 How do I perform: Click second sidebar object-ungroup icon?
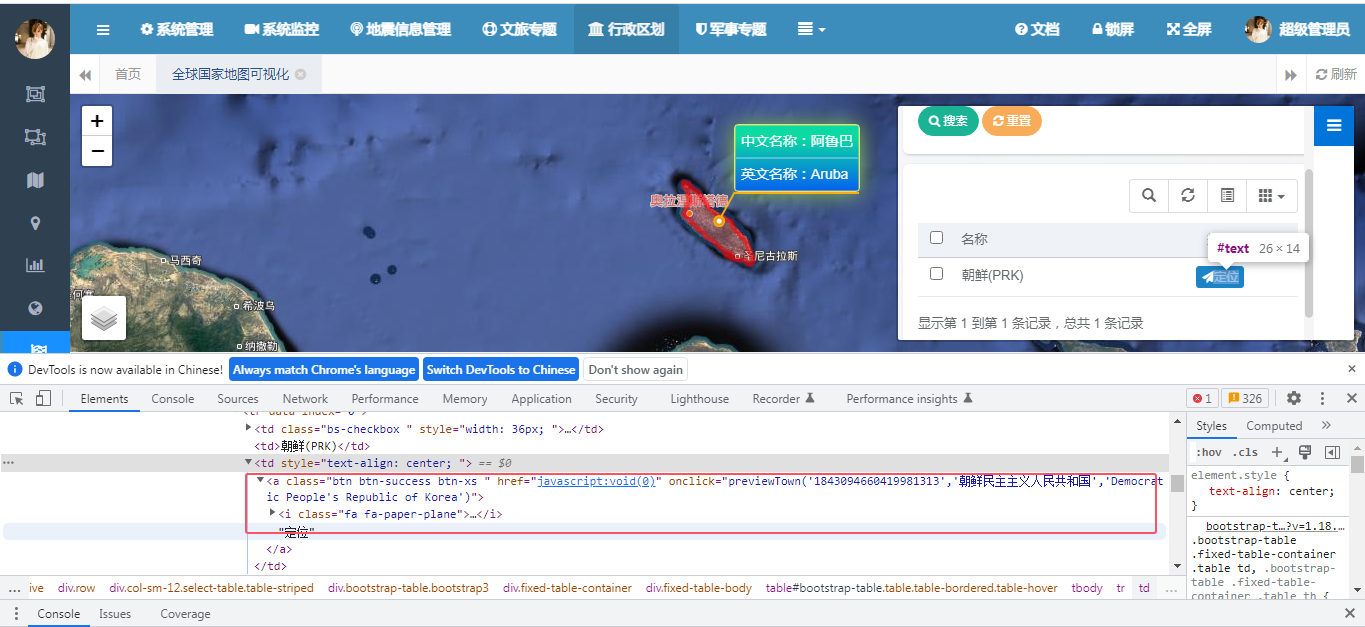pyautogui.click(x=35, y=137)
